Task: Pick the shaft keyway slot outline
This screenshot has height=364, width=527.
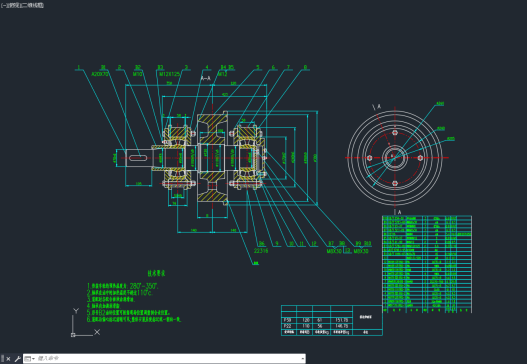Action: click(x=138, y=158)
